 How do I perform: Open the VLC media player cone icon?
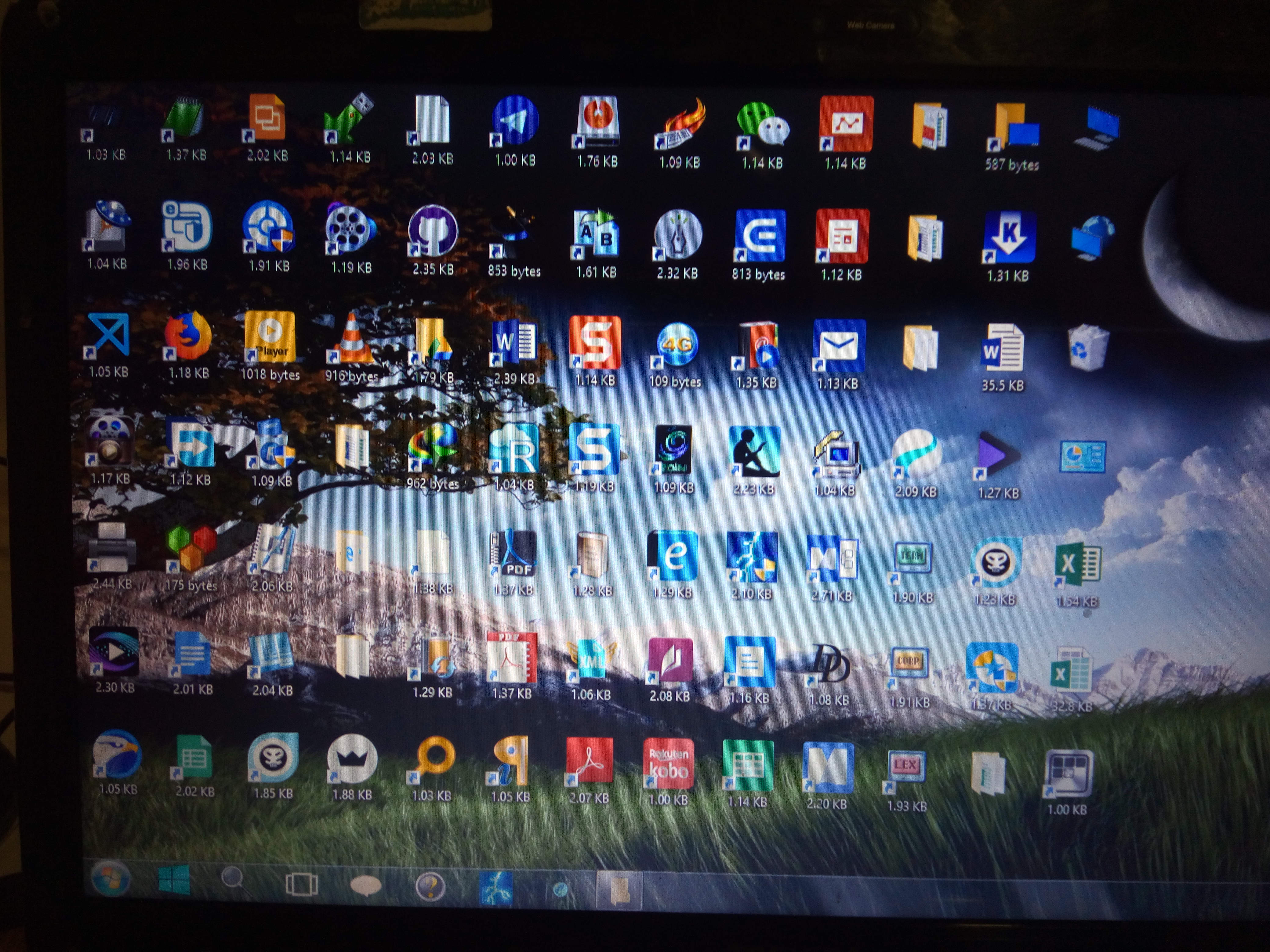[x=351, y=339]
